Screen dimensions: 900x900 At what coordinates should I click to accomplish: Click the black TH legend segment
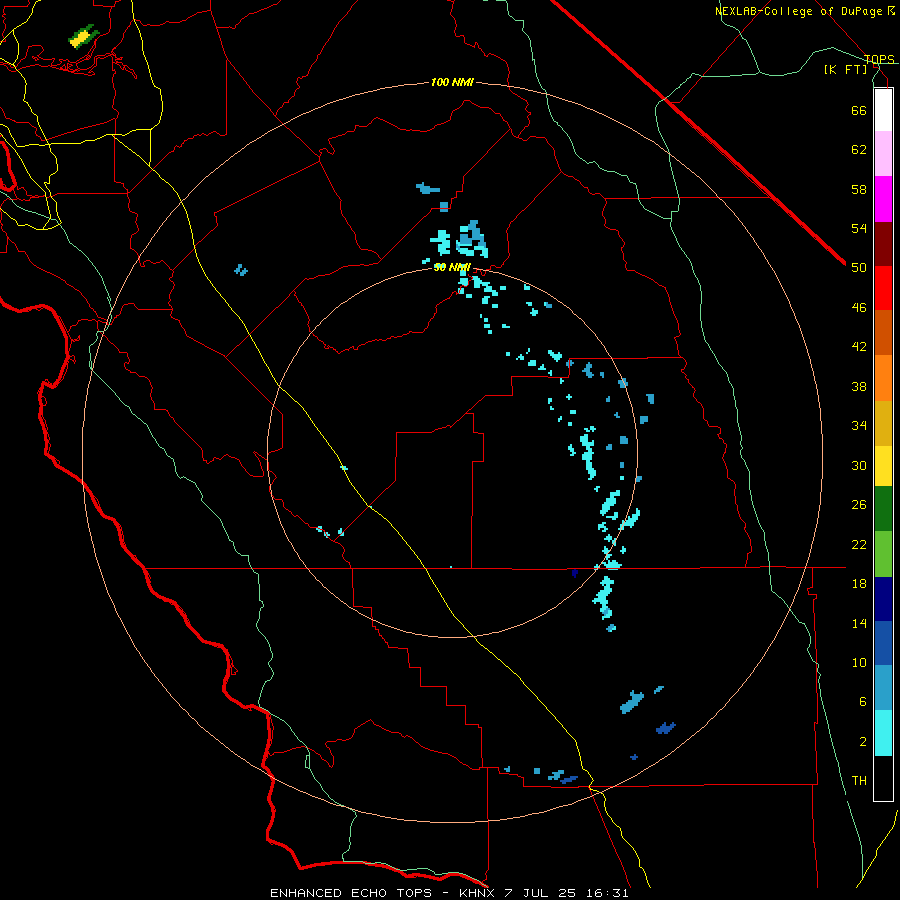[x=883, y=778]
